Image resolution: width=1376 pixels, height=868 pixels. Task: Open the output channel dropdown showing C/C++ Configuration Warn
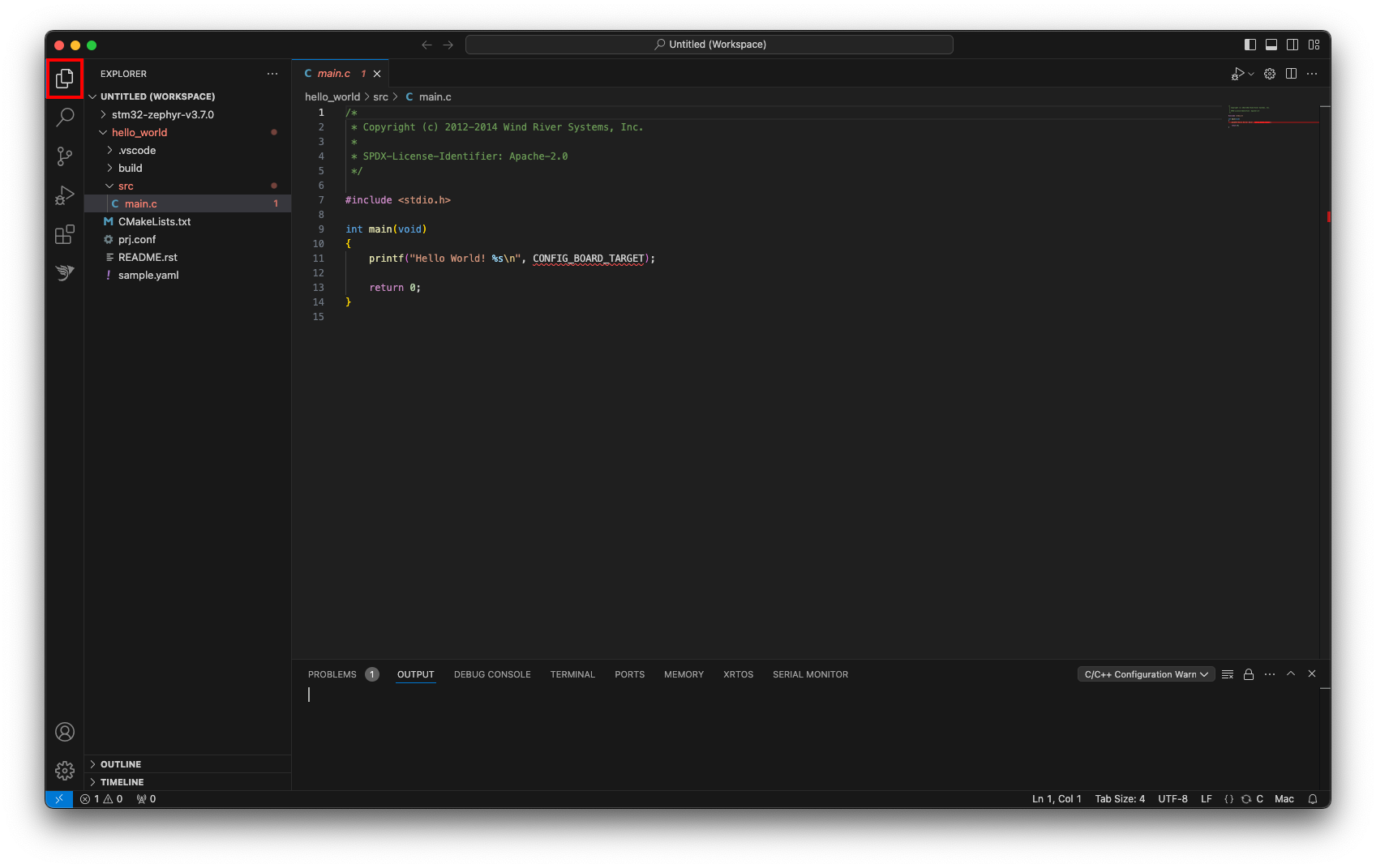pos(1145,673)
